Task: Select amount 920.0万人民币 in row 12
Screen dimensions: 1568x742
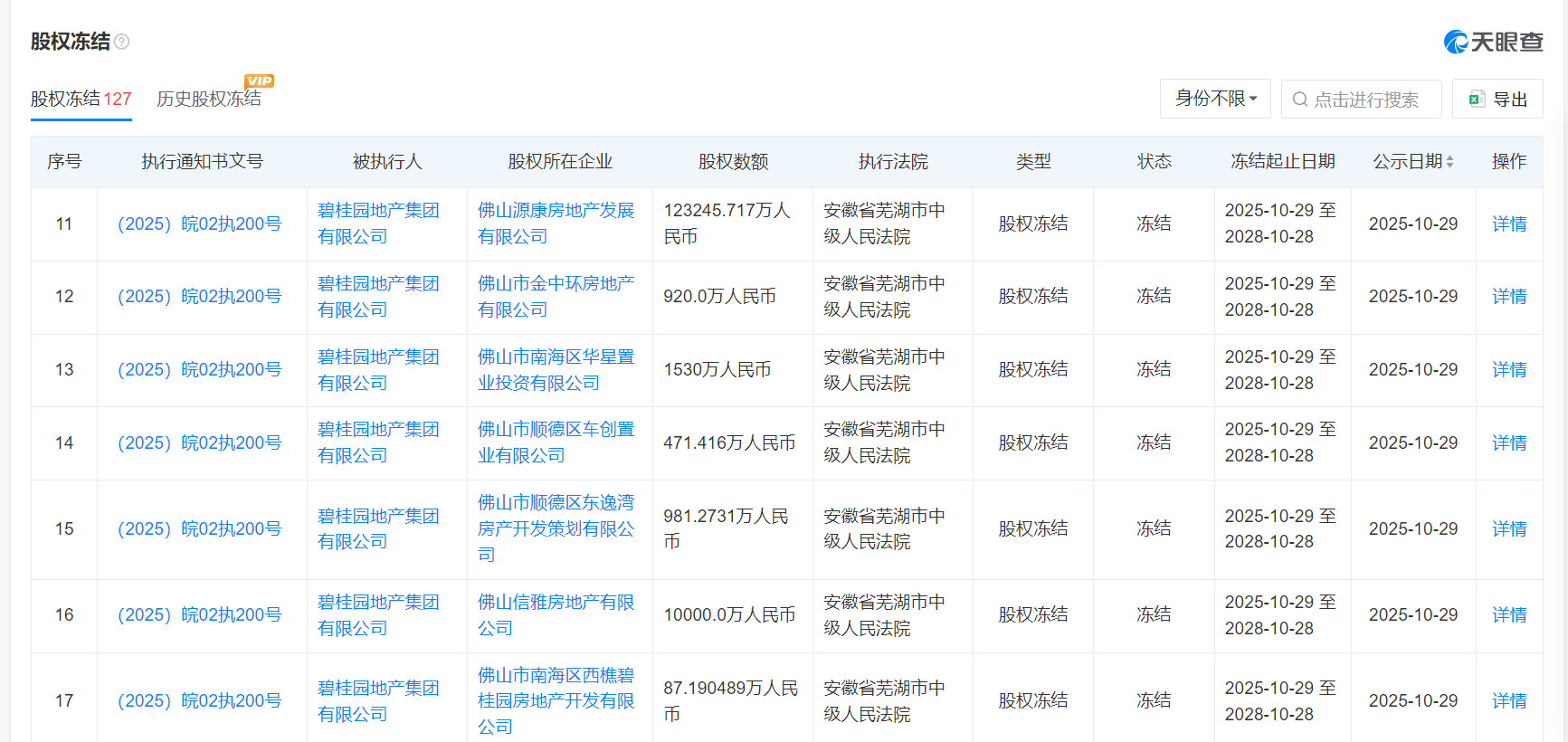Action: [x=720, y=297]
